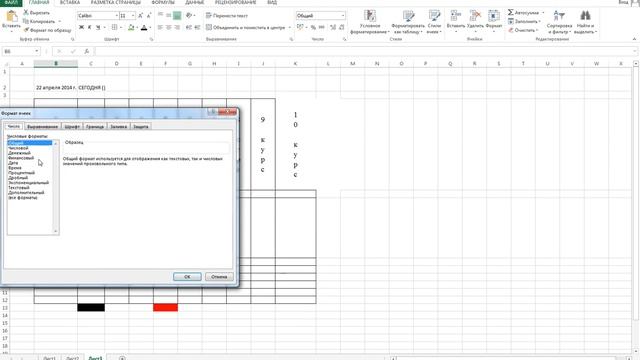
Task: Open the ФАЙЛ (File) tab
Action: pos(11,2)
